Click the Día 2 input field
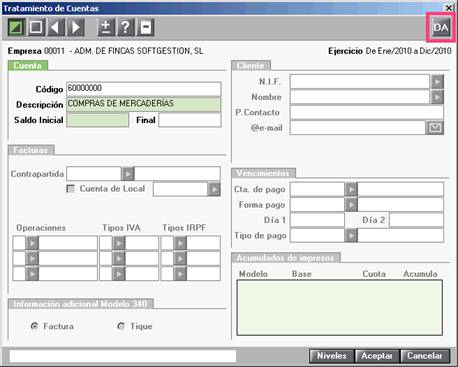Viewport: 458px width, 367px height. tap(416, 220)
